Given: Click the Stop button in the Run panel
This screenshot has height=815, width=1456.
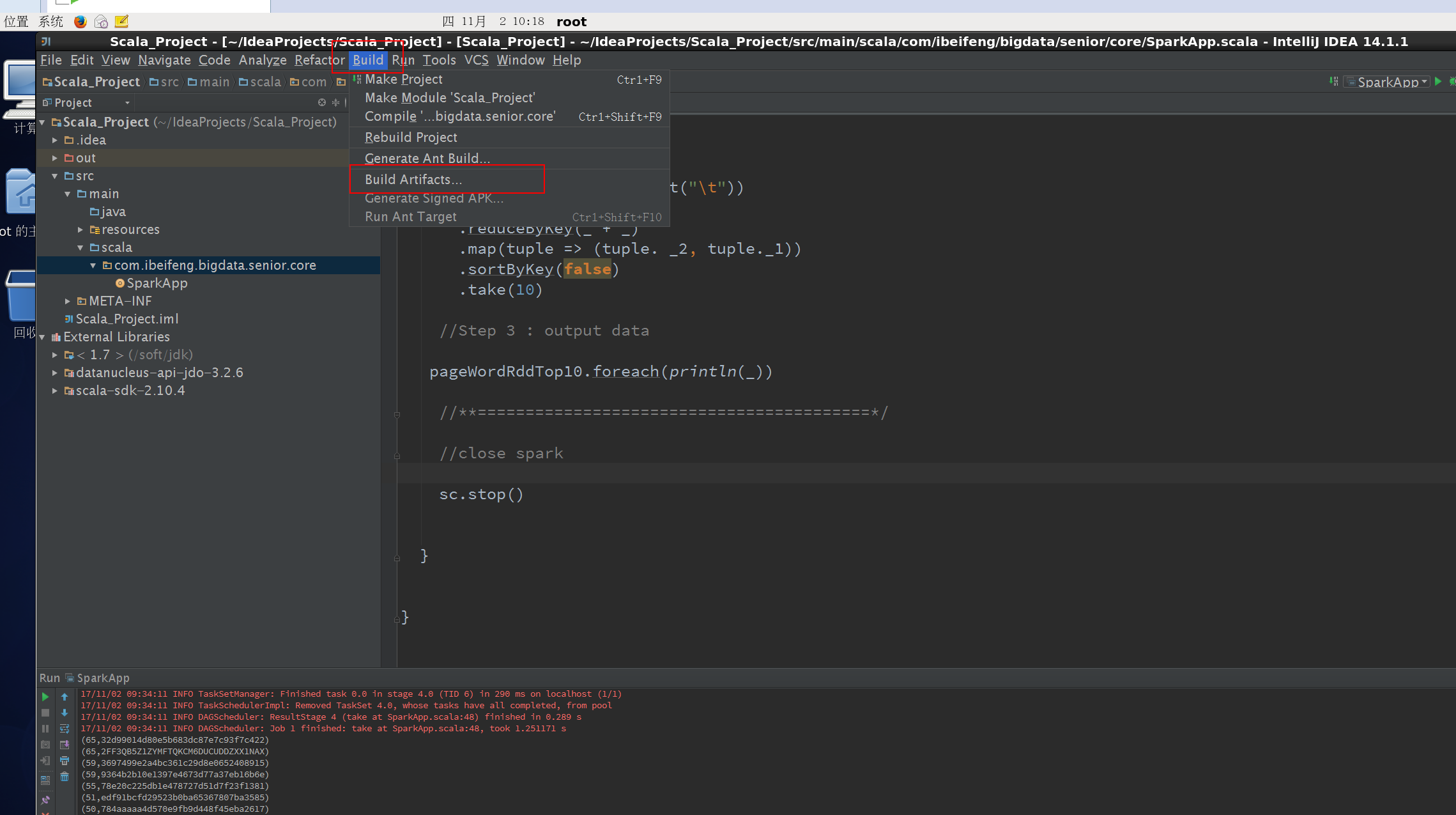Looking at the screenshot, I should (x=45, y=712).
